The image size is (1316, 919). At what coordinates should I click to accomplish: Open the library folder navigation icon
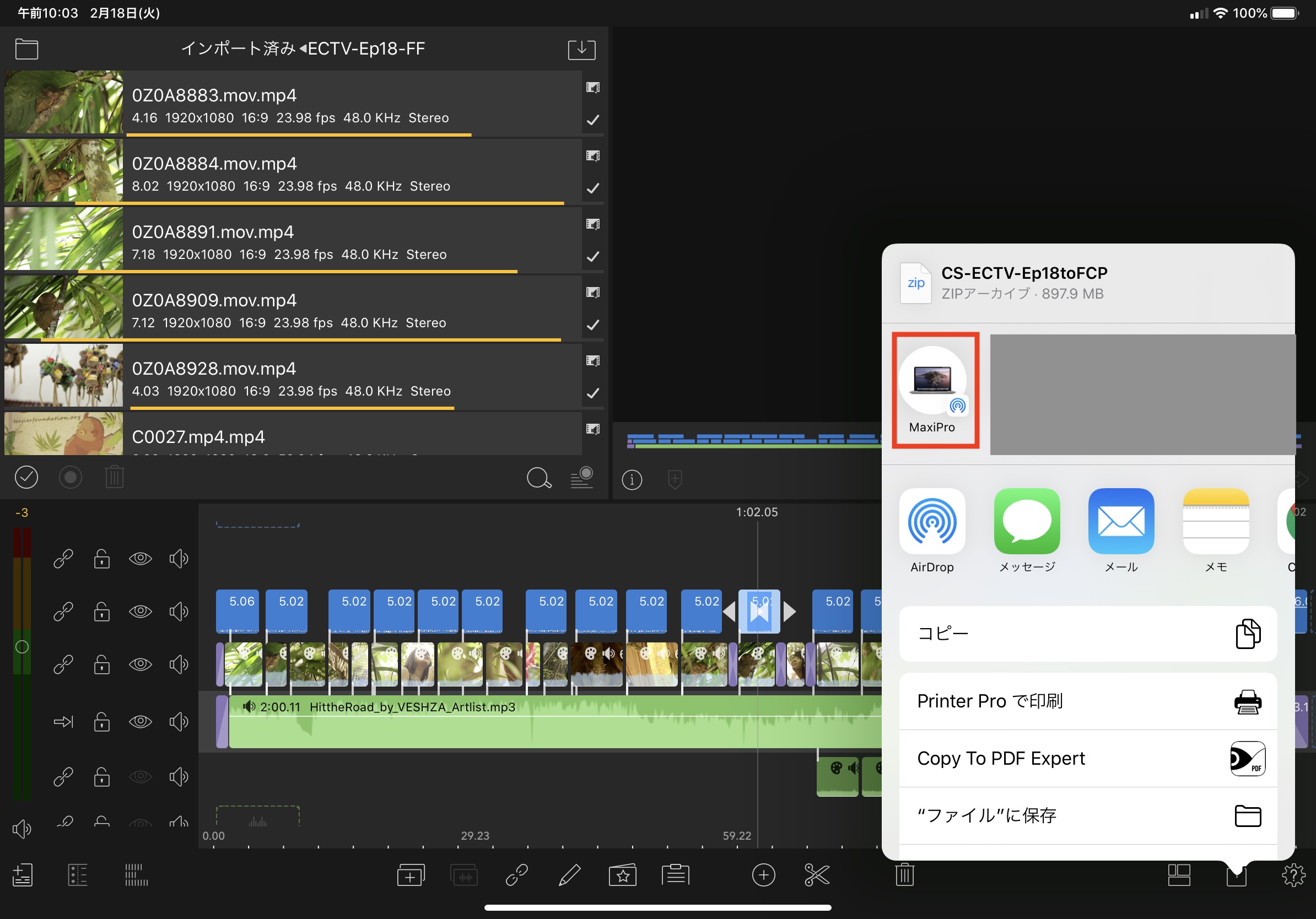(x=26, y=49)
